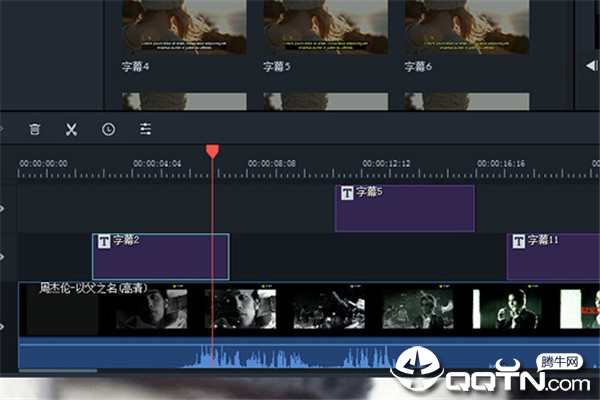Click the 00:00:12:12 mark on ruler
This screenshot has width=600, height=400.
click(386, 164)
